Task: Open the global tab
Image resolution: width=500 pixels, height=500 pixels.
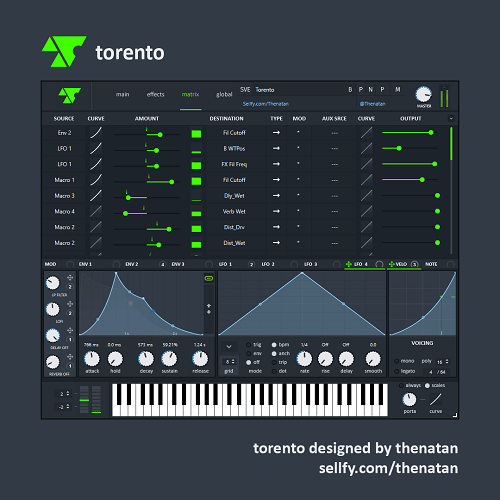Action: (224, 94)
